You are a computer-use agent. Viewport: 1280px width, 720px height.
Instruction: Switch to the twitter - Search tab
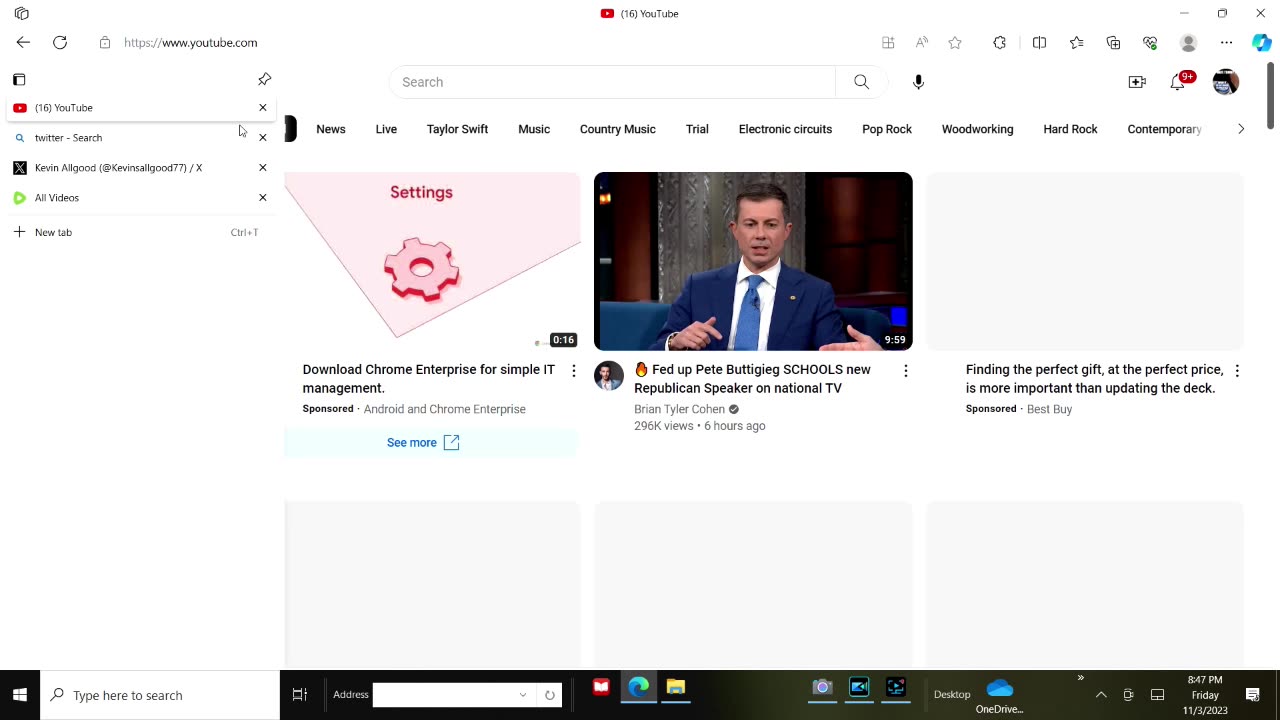140,137
